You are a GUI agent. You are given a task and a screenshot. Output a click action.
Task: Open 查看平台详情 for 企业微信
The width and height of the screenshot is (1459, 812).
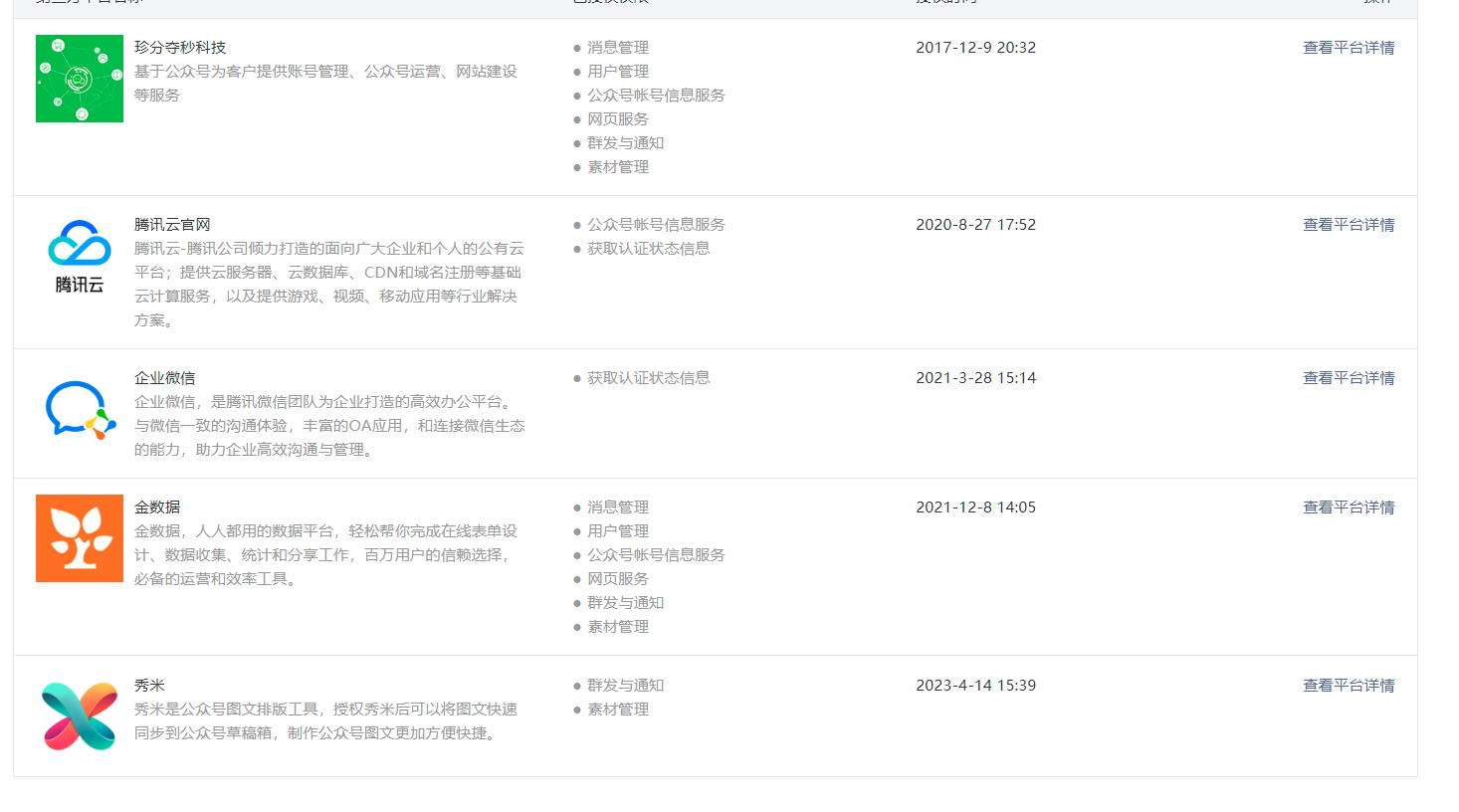pyautogui.click(x=1349, y=378)
